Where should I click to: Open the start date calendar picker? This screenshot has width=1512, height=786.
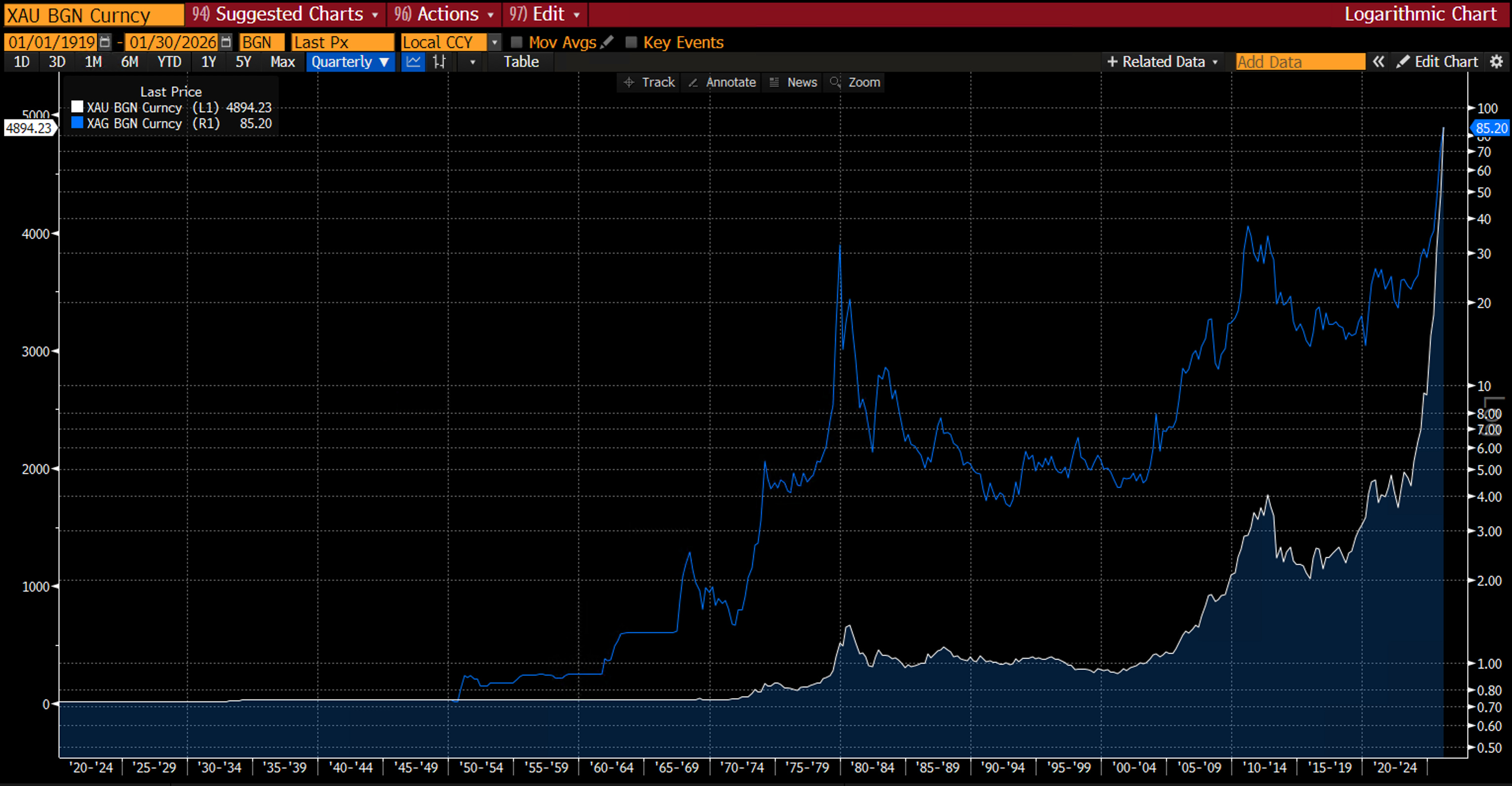tap(104, 42)
